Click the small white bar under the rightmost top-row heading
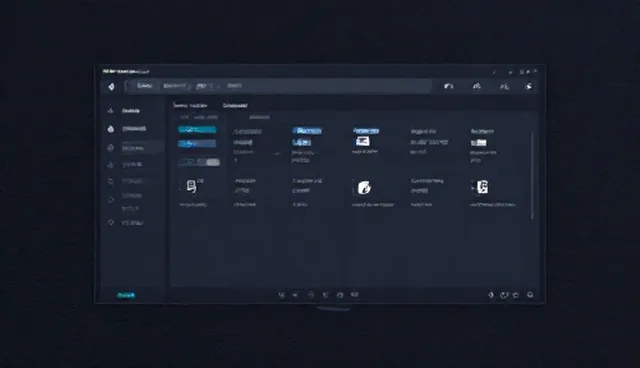640x368 pixels. [479, 143]
